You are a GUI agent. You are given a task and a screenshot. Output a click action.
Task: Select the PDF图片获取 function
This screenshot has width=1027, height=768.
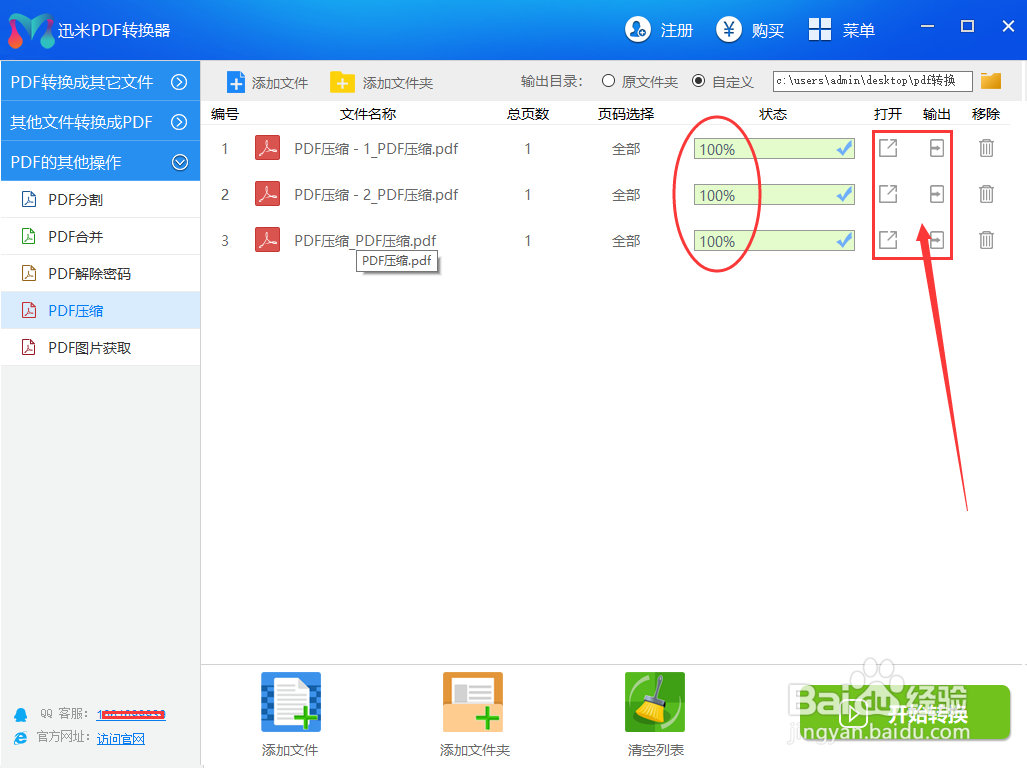(x=101, y=348)
